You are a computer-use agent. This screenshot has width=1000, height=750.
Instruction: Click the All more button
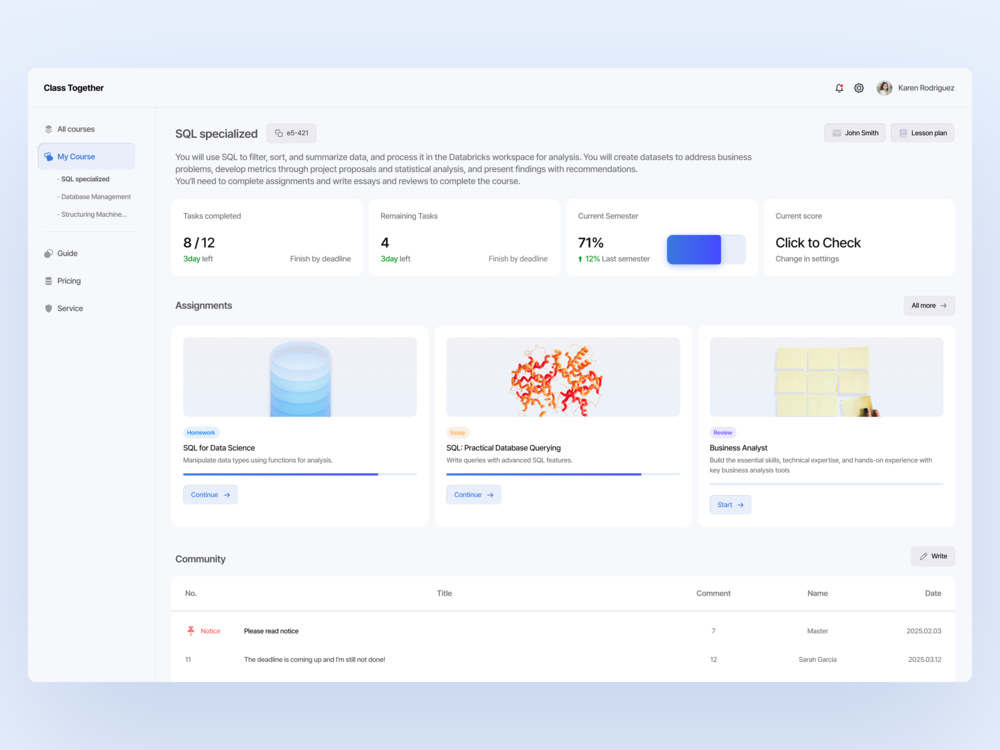[x=929, y=305]
